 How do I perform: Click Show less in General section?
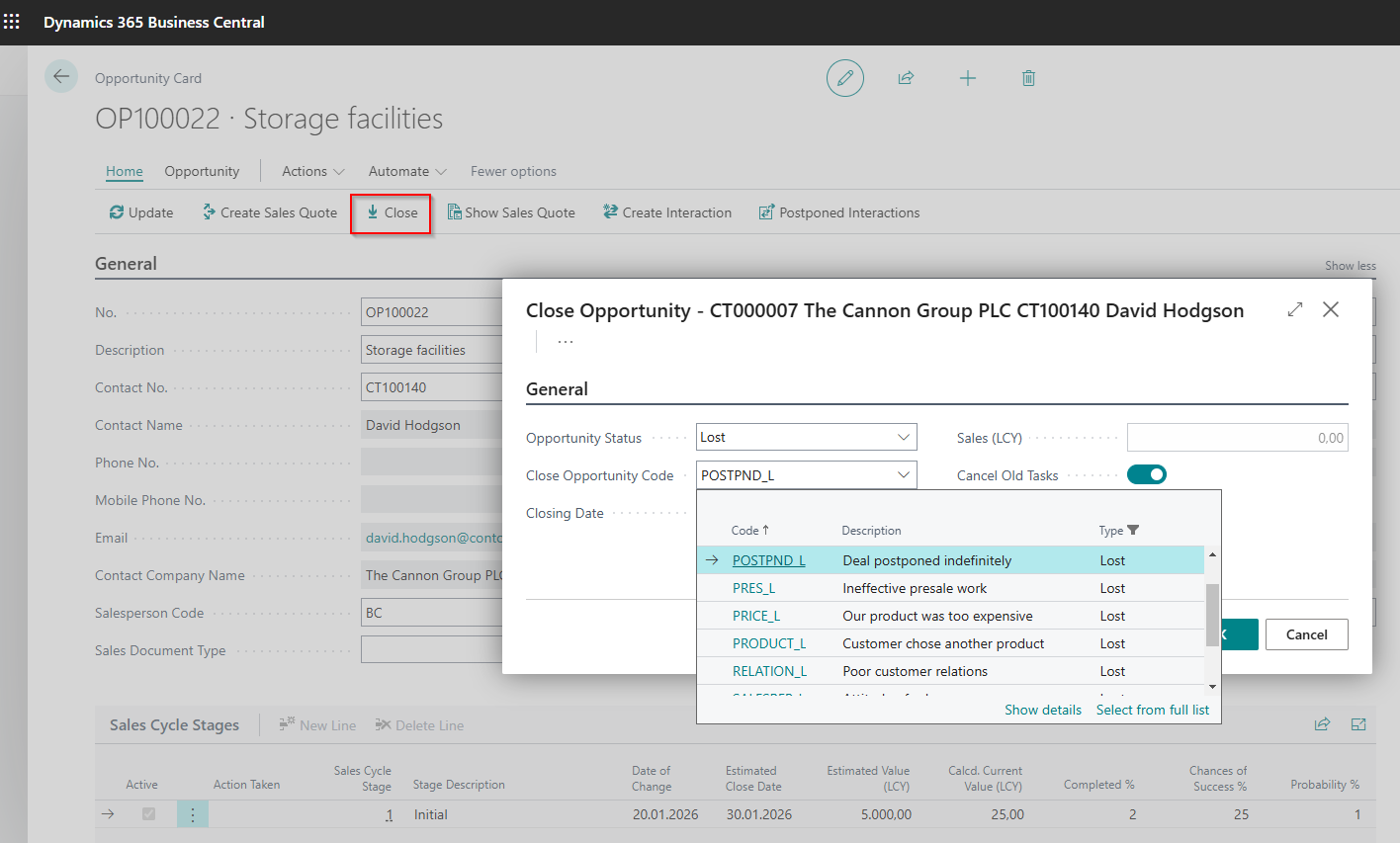pos(1351,266)
